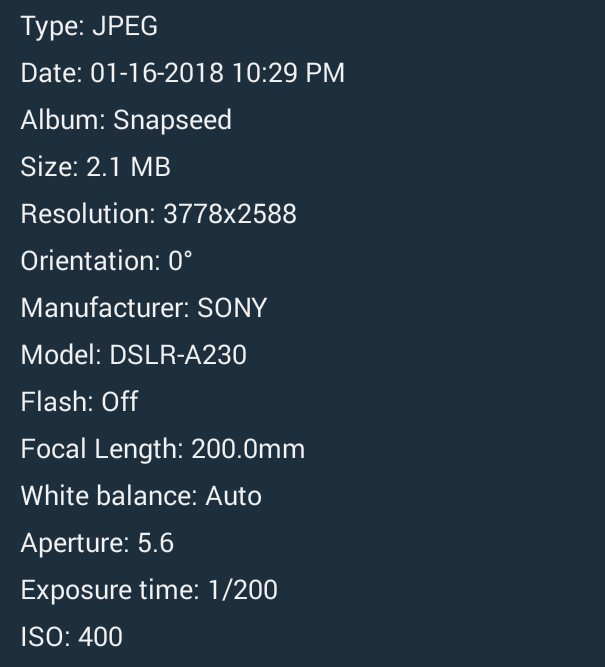
Task: Click the Resolution: 3778x2588 row
Action: 158,214
